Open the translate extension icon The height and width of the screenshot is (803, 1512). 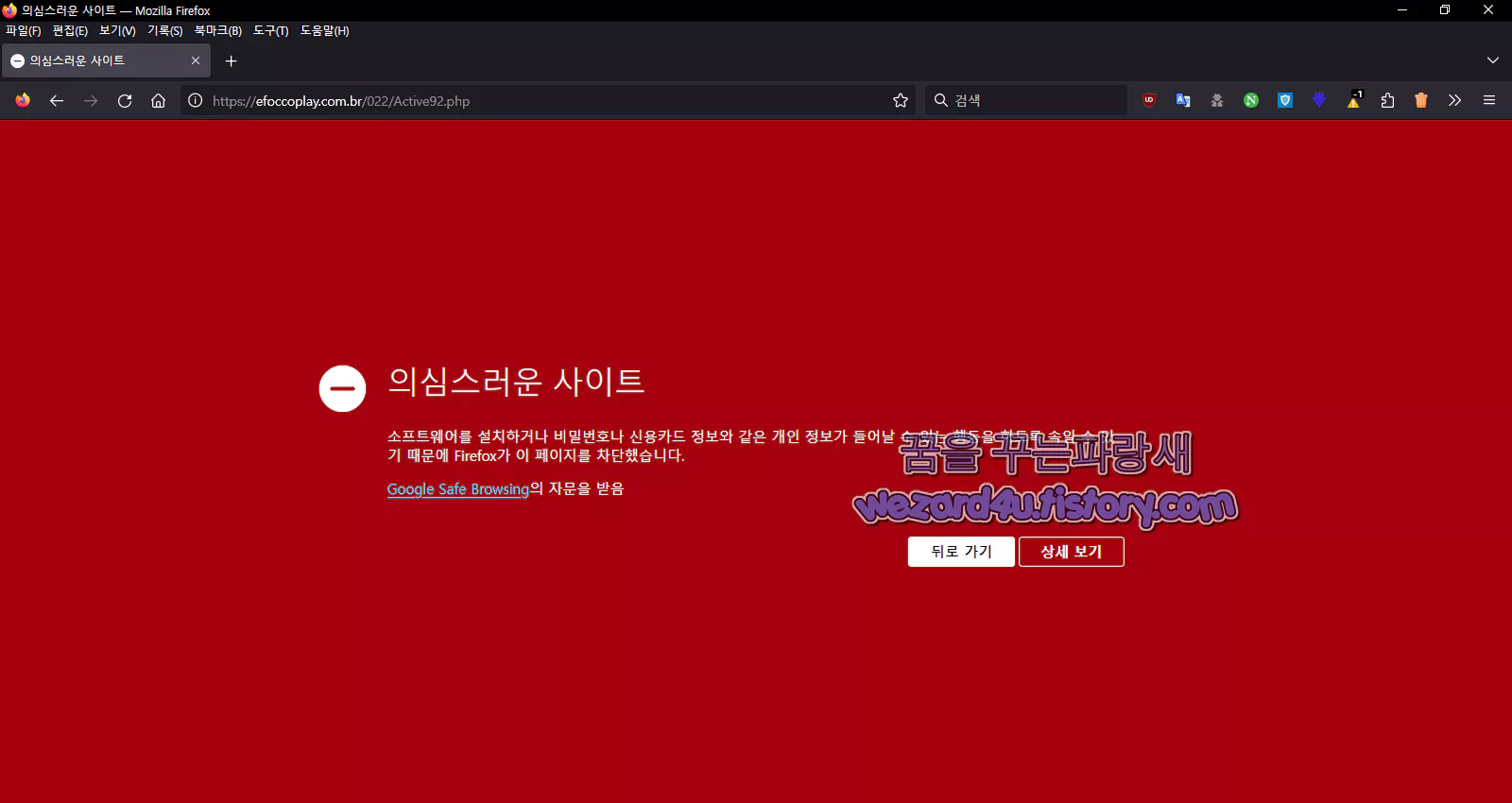coord(1183,100)
